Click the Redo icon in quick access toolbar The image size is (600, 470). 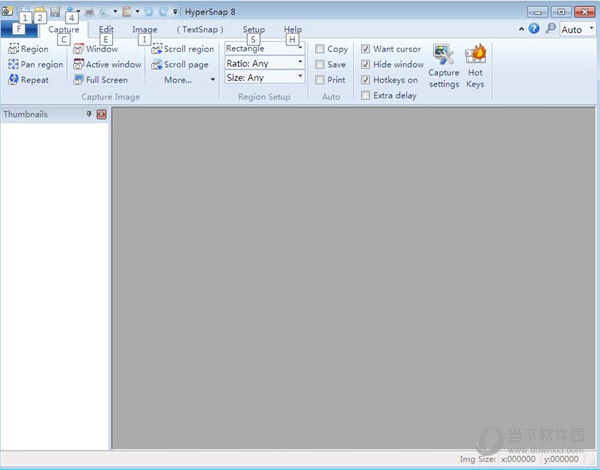coord(163,12)
